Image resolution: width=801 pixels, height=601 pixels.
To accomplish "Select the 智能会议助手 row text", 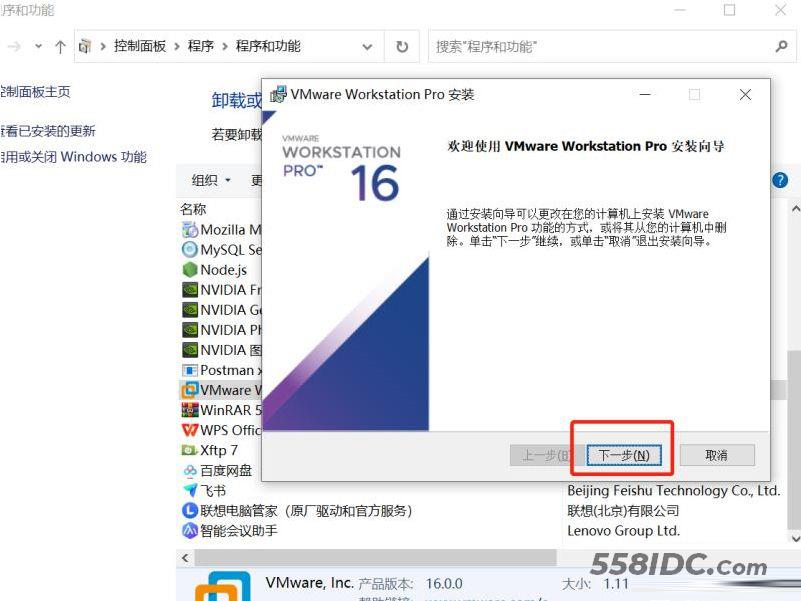I will pos(239,530).
